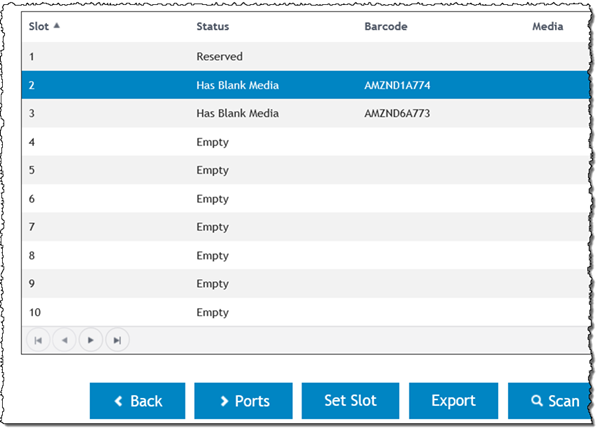Choose the slot 7 row
The image size is (600, 431).
(300, 227)
